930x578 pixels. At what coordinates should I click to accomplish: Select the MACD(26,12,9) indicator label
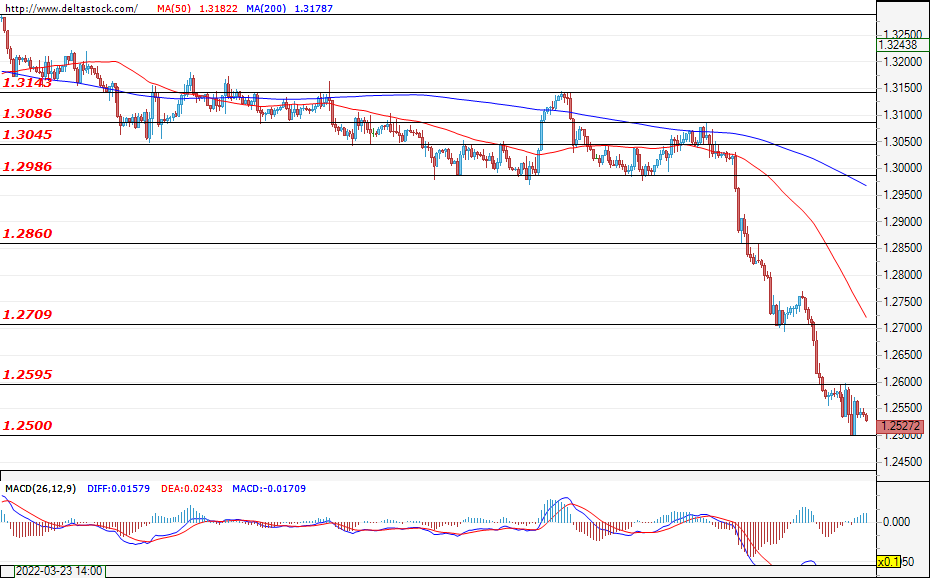[41, 489]
